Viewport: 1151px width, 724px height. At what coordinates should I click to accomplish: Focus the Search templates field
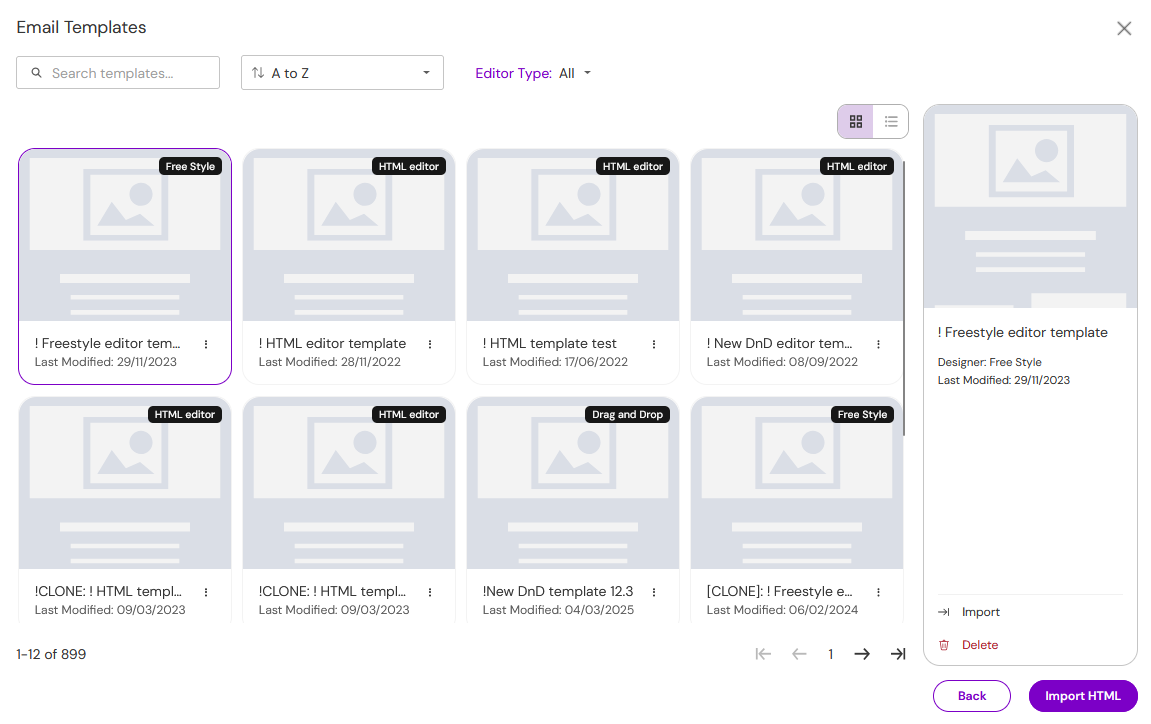(118, 73)
